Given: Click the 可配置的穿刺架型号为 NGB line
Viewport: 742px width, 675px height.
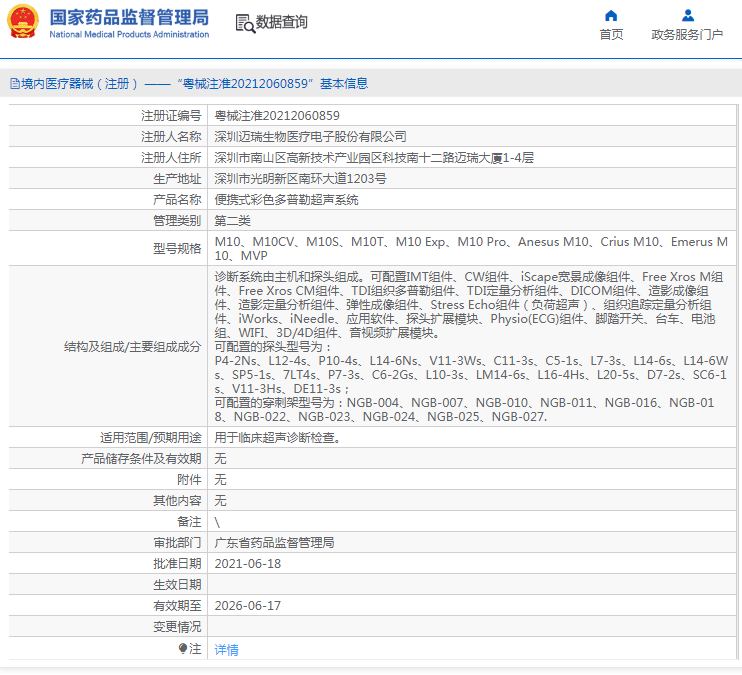Looking at the screenshot, I should click(464, 410).
